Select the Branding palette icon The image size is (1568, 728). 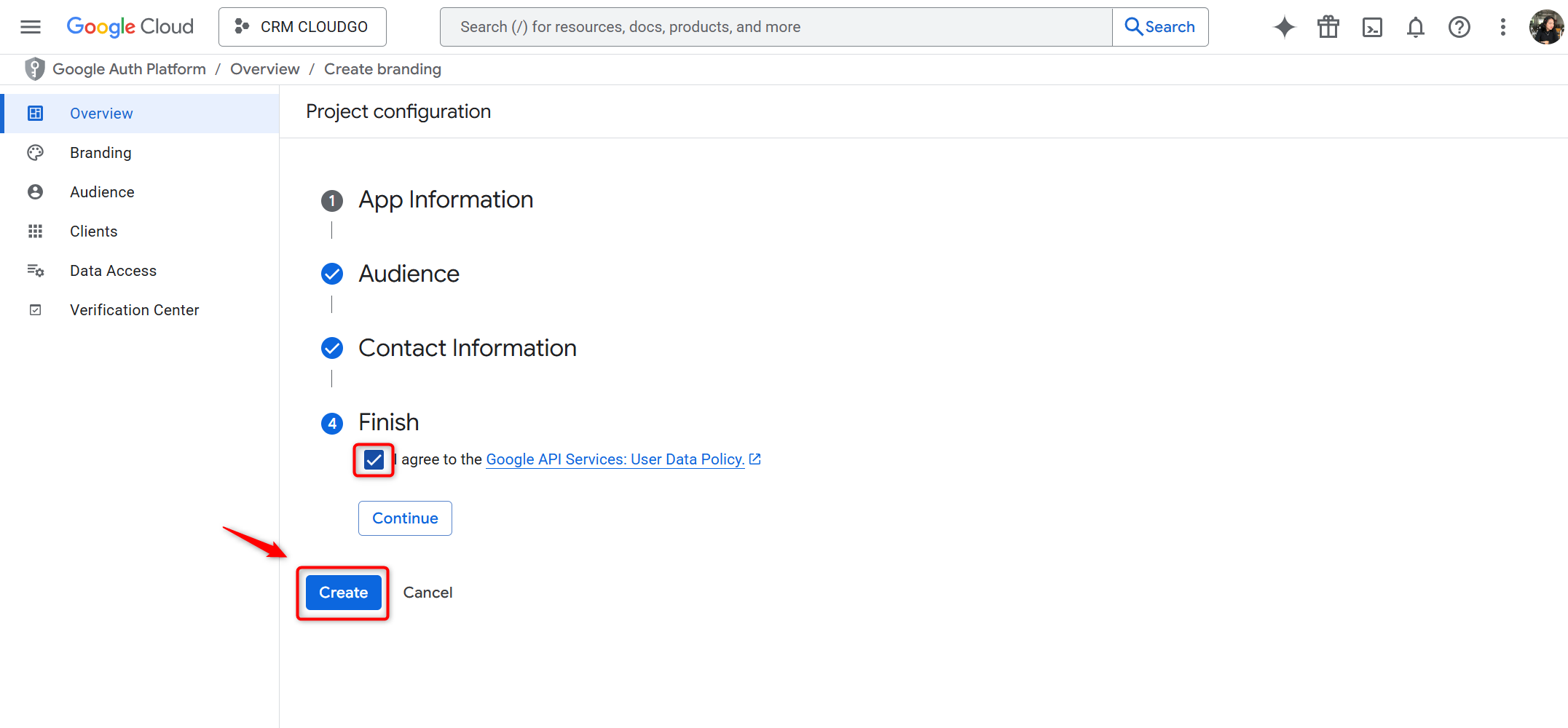tap(36, 152)
